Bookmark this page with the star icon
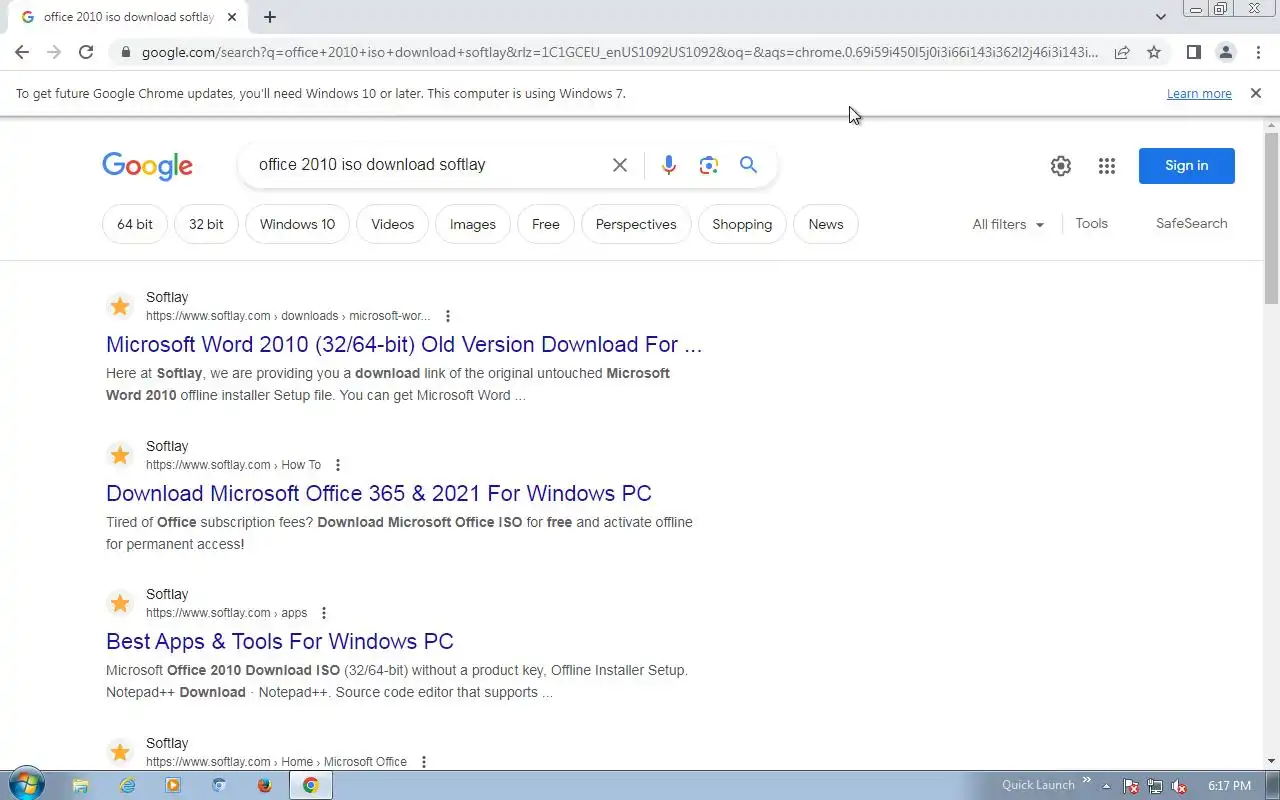 (1154, 52)
